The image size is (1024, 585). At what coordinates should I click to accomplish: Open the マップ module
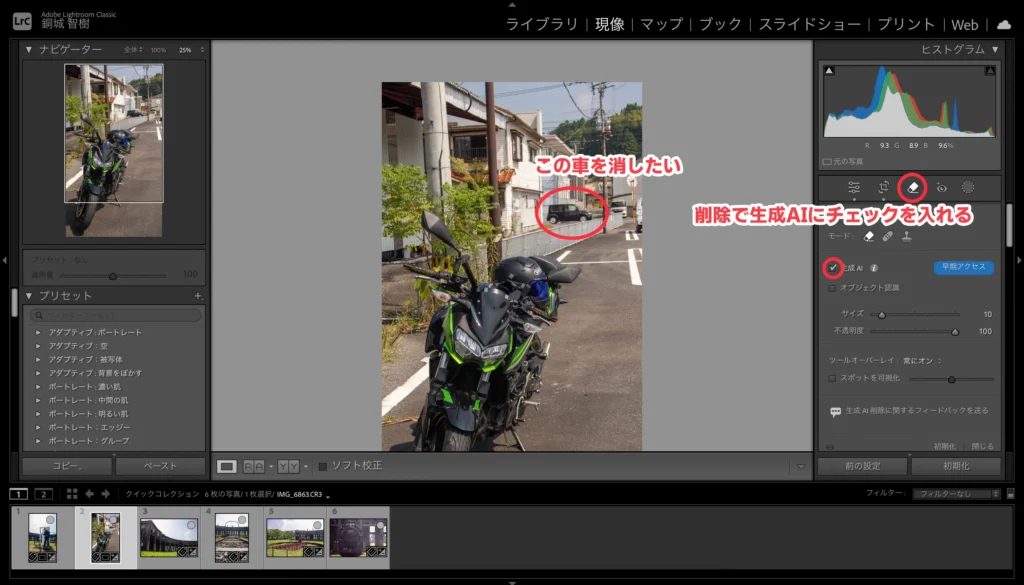coord(663,25)
